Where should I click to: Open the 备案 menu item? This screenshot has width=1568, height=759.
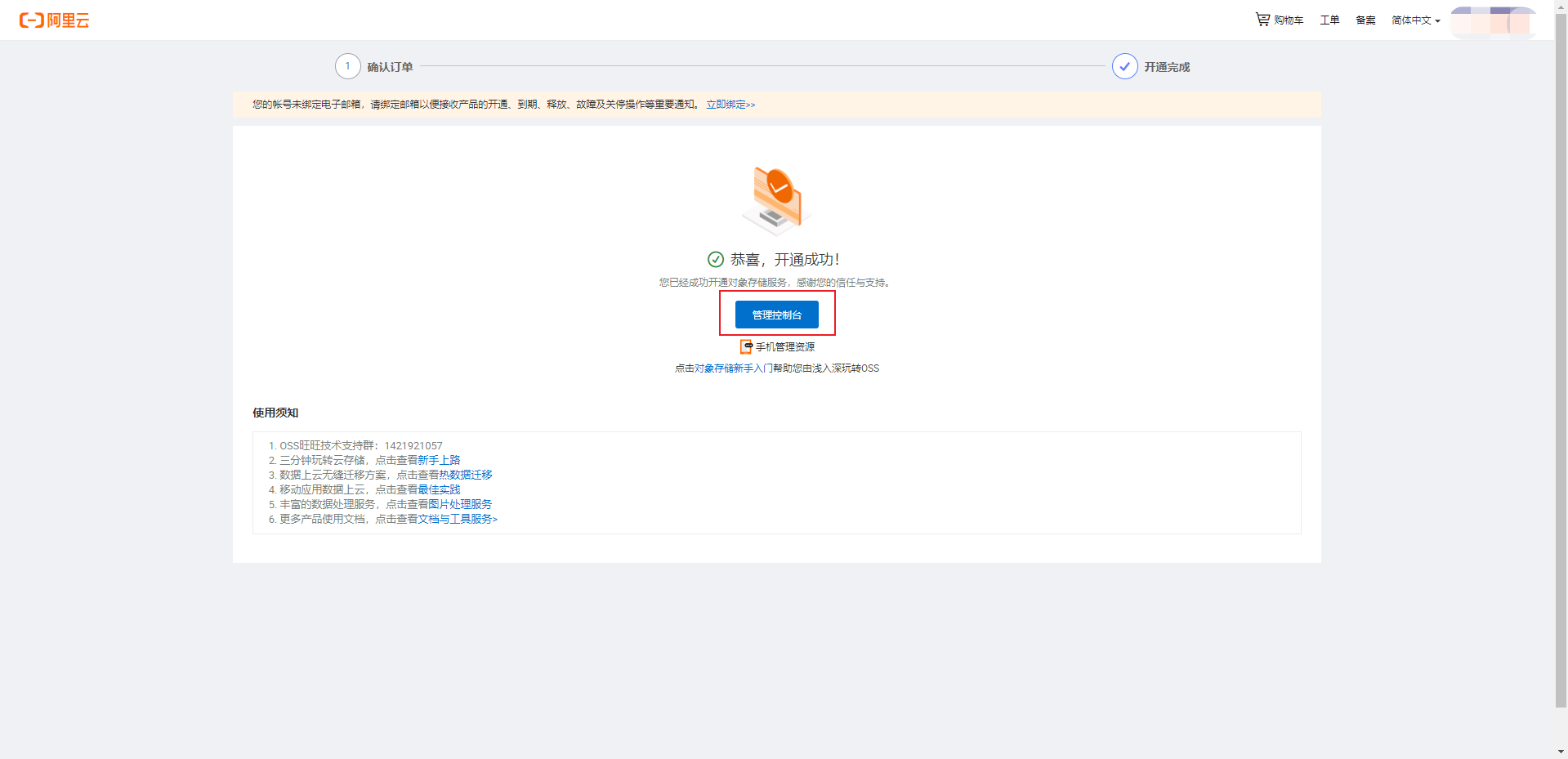[1365, 20]
